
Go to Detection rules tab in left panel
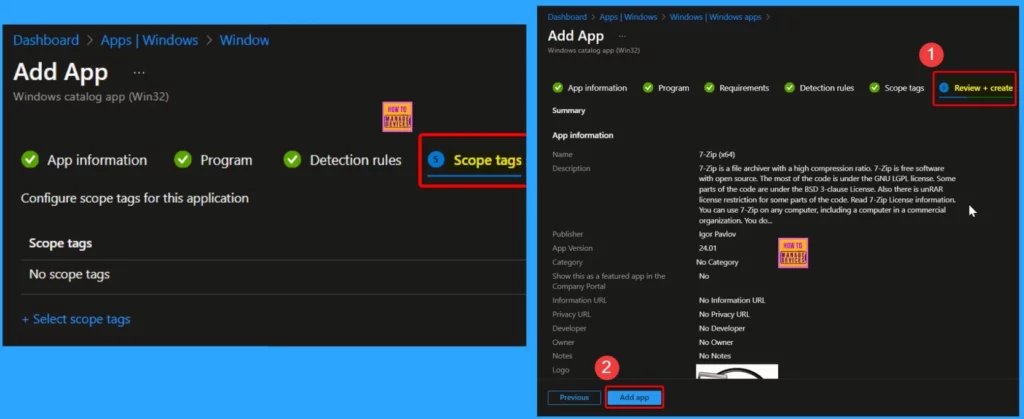point(343,160)
